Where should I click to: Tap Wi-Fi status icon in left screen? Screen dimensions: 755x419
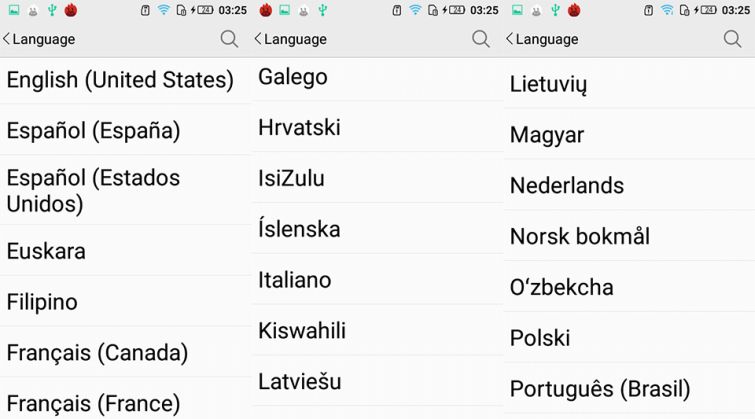pos(164,10)
